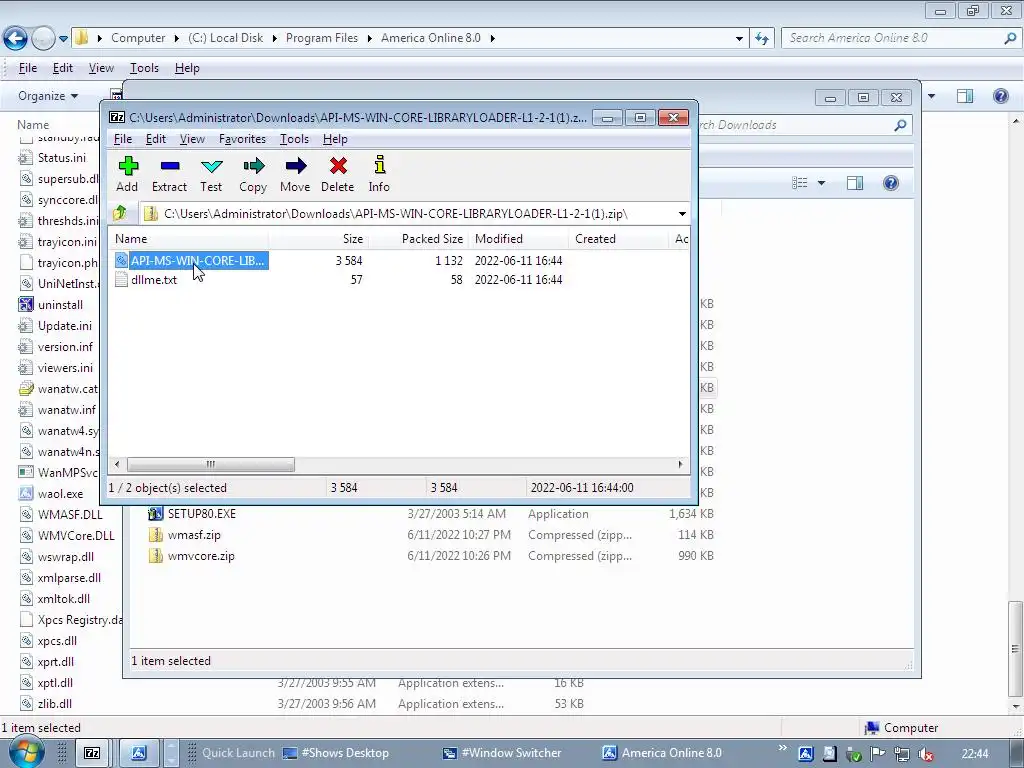
Task: Select Status.ini in America Online folder
Action: pyautogui.click(x=52, y=157)
